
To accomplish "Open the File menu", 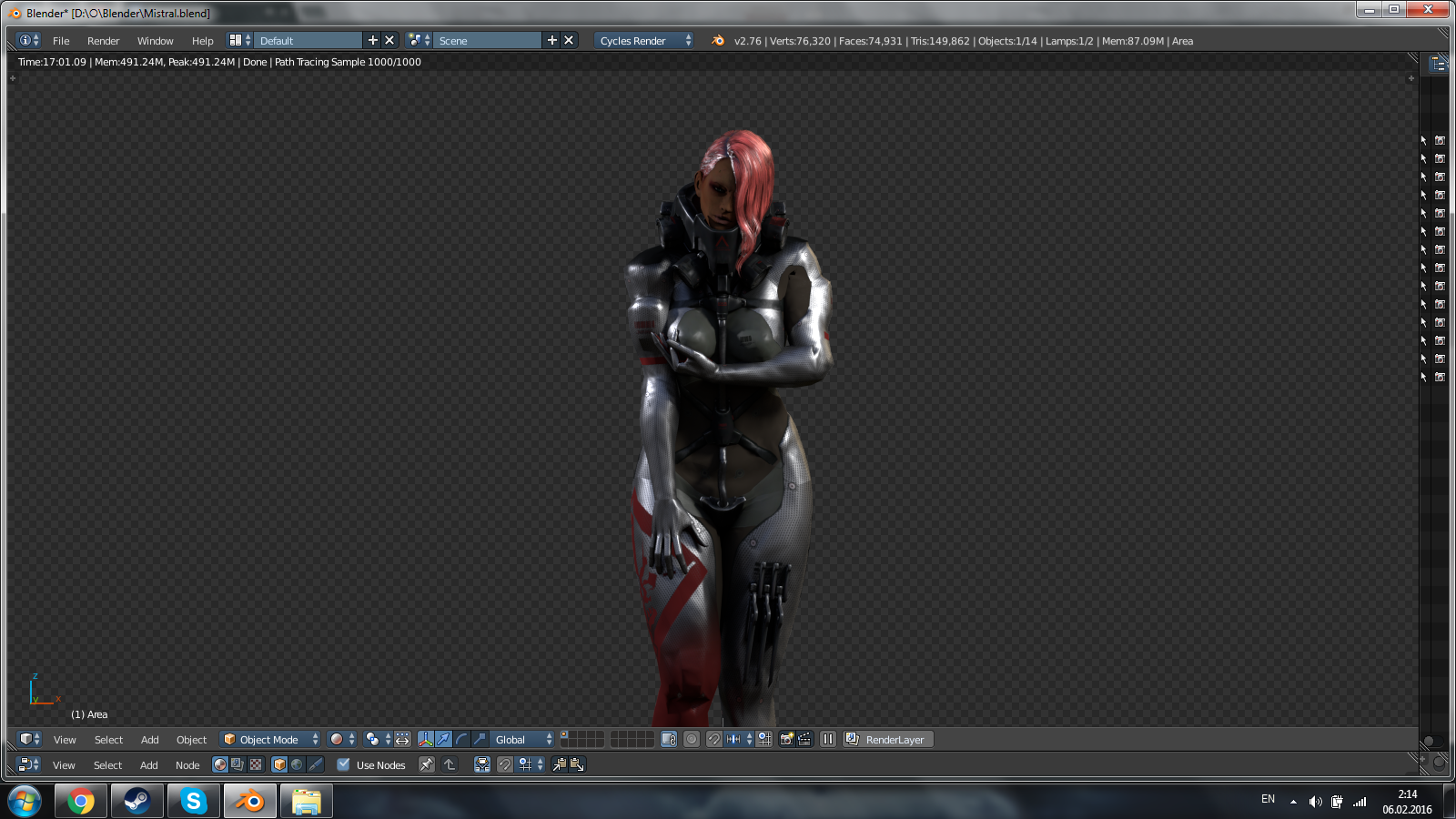I will pos(61,40).
